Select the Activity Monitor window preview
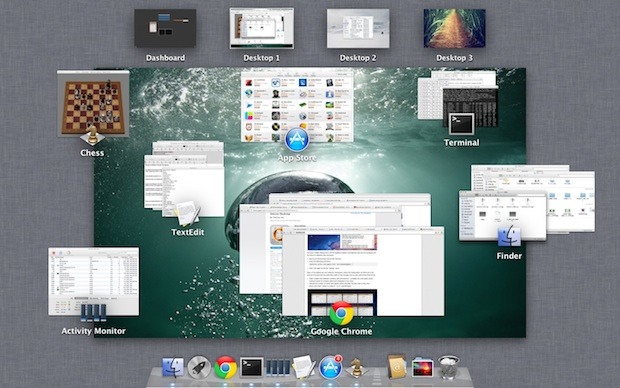 [94, 282]
